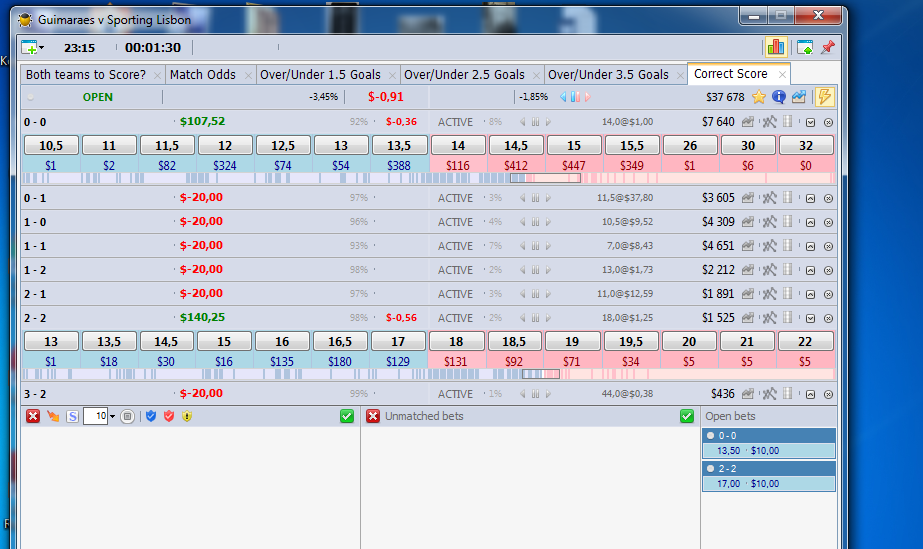Open tools icon in 2 - 2 row
923x549 pixels.
coord(769,318)
